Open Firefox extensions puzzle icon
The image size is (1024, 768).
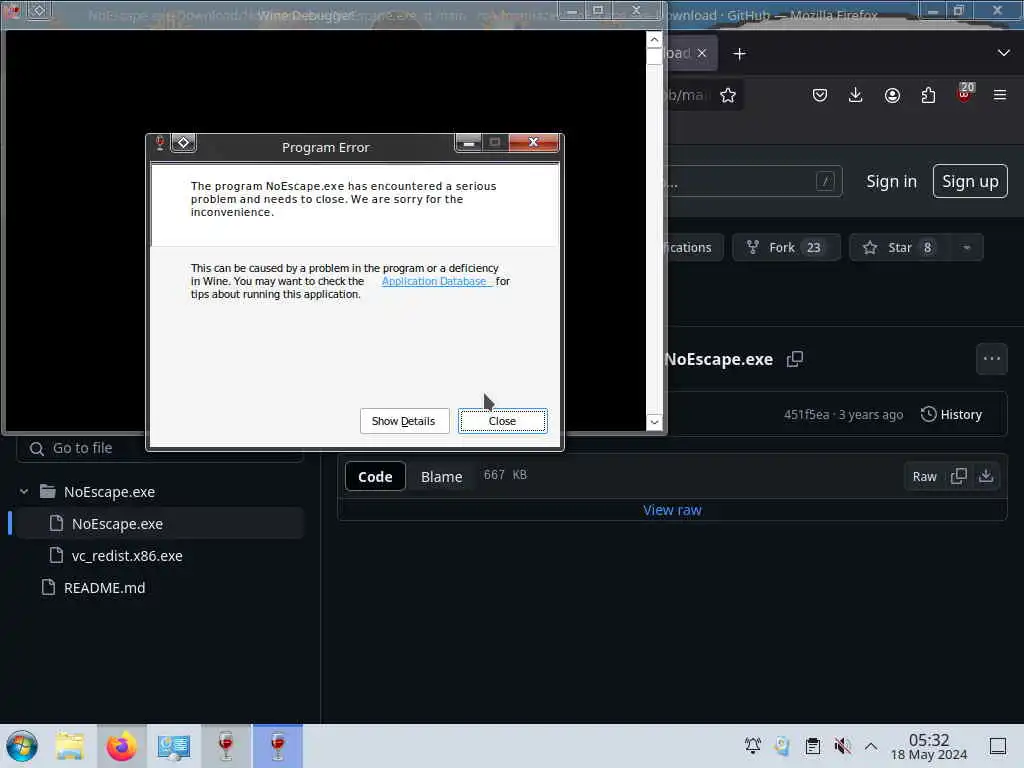928,95
